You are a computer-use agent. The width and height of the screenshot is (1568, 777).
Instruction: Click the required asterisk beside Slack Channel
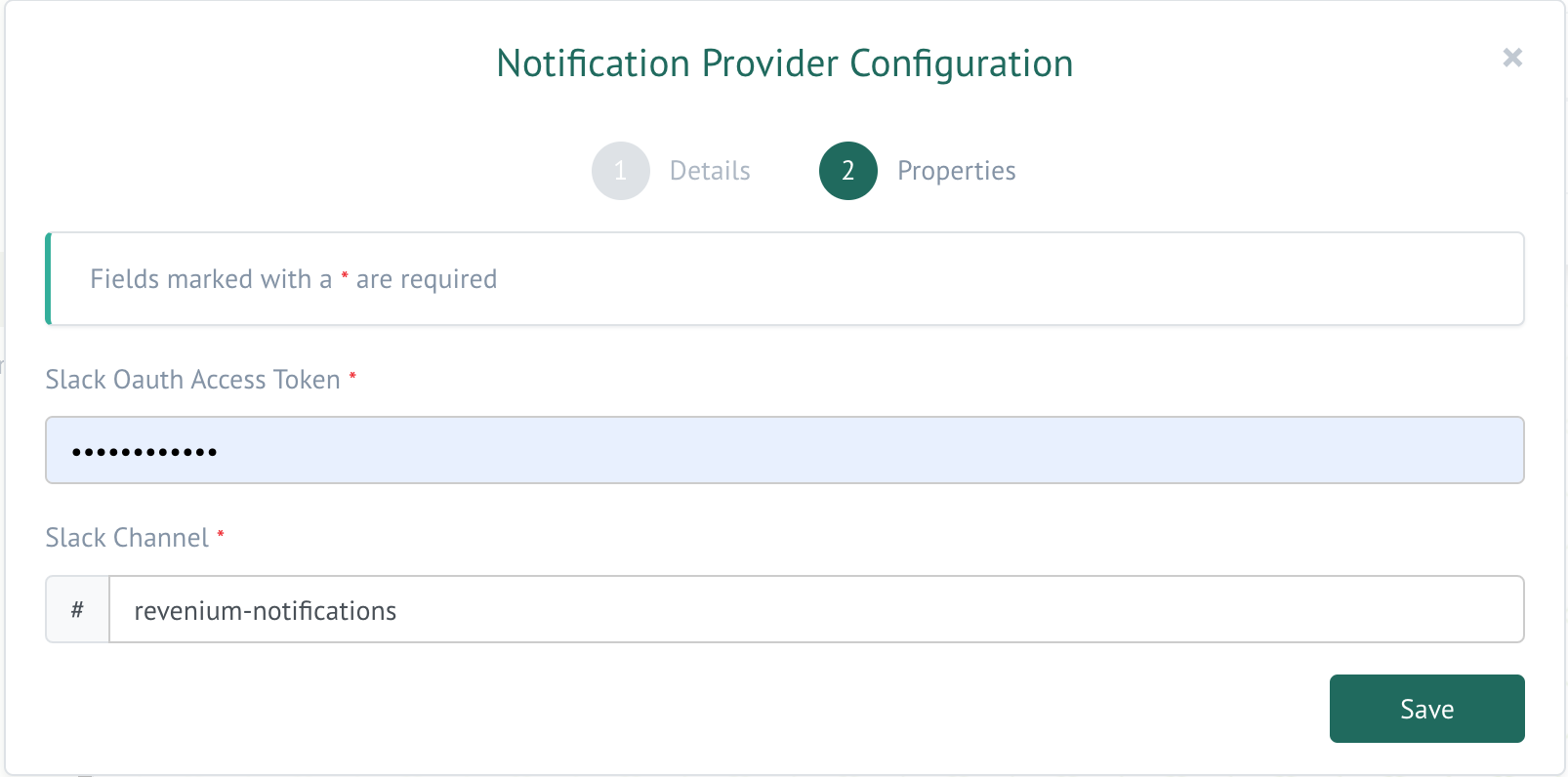pyautogui.click(x=221, y=534)
